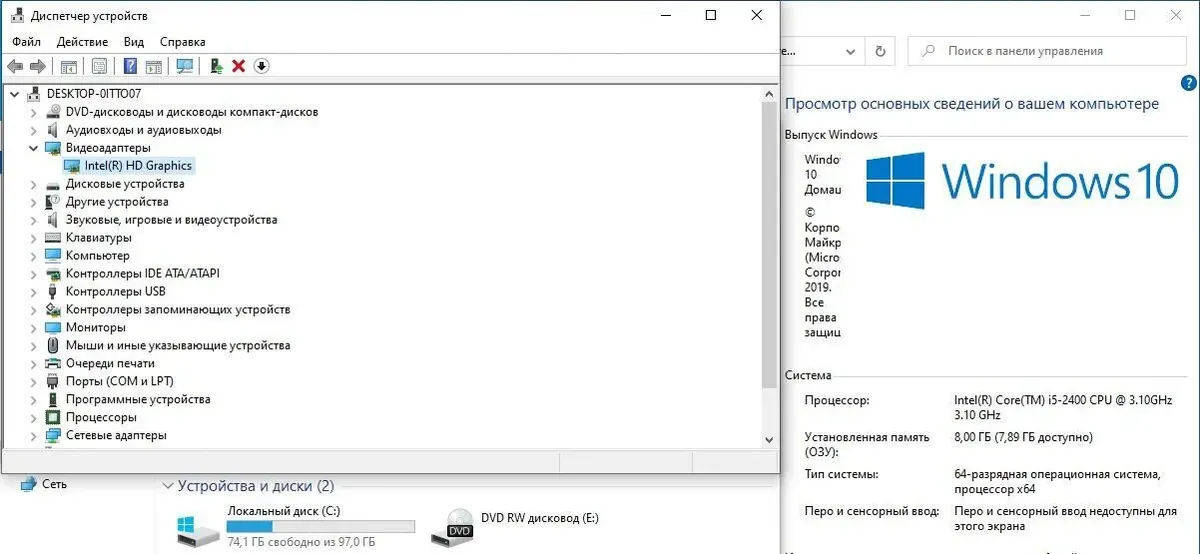
Task: Click the red X Uninstall device icon
Action: coord(238,66)
